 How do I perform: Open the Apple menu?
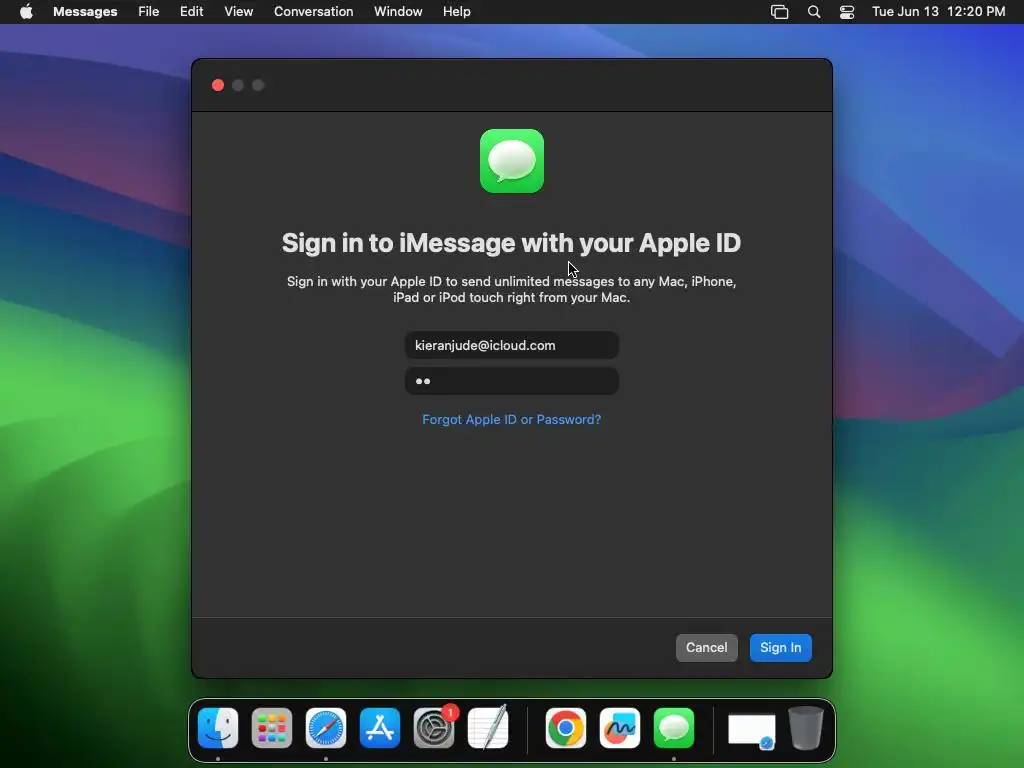click(26, 11)
